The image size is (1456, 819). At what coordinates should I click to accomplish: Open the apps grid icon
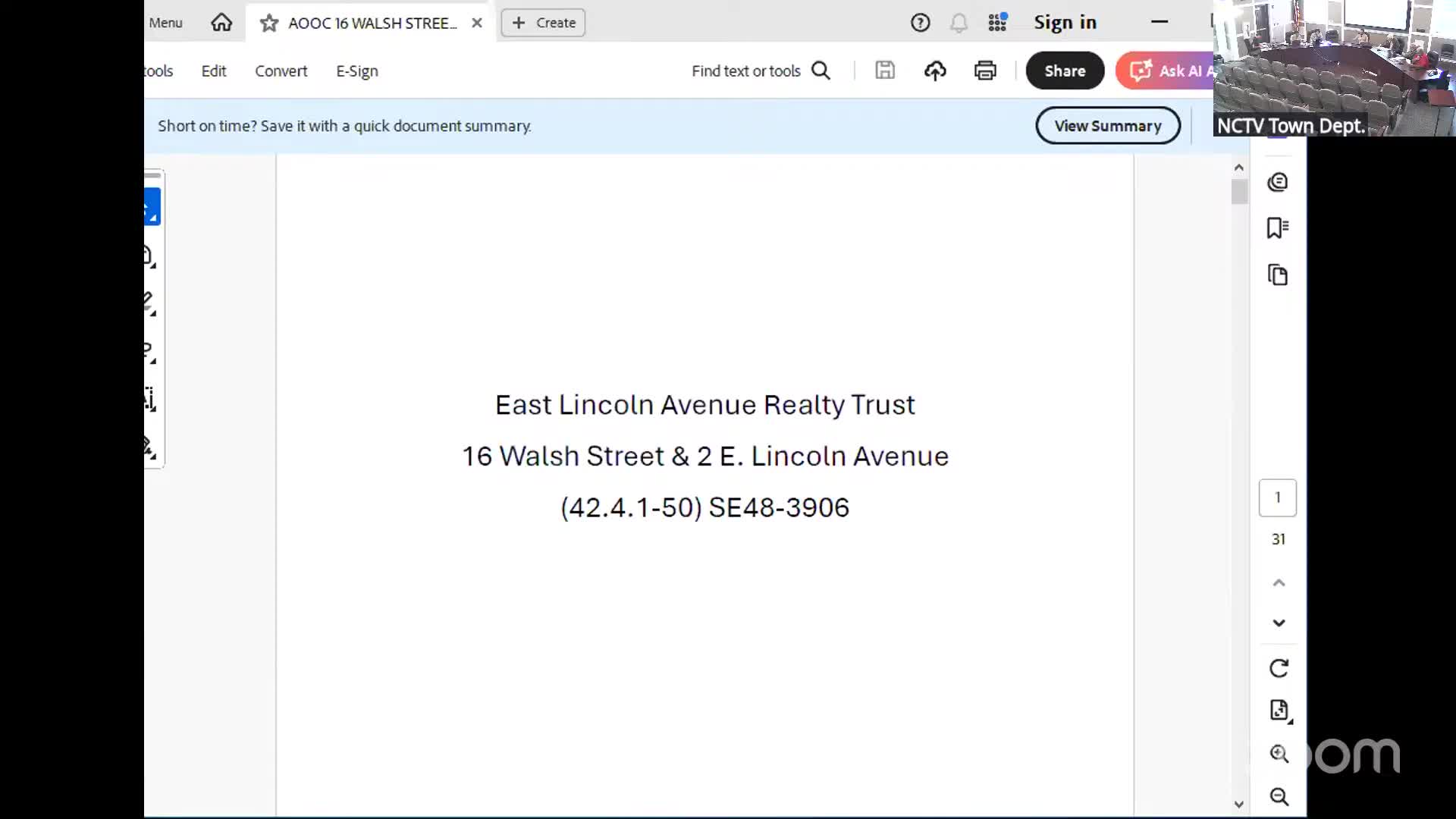997,23
